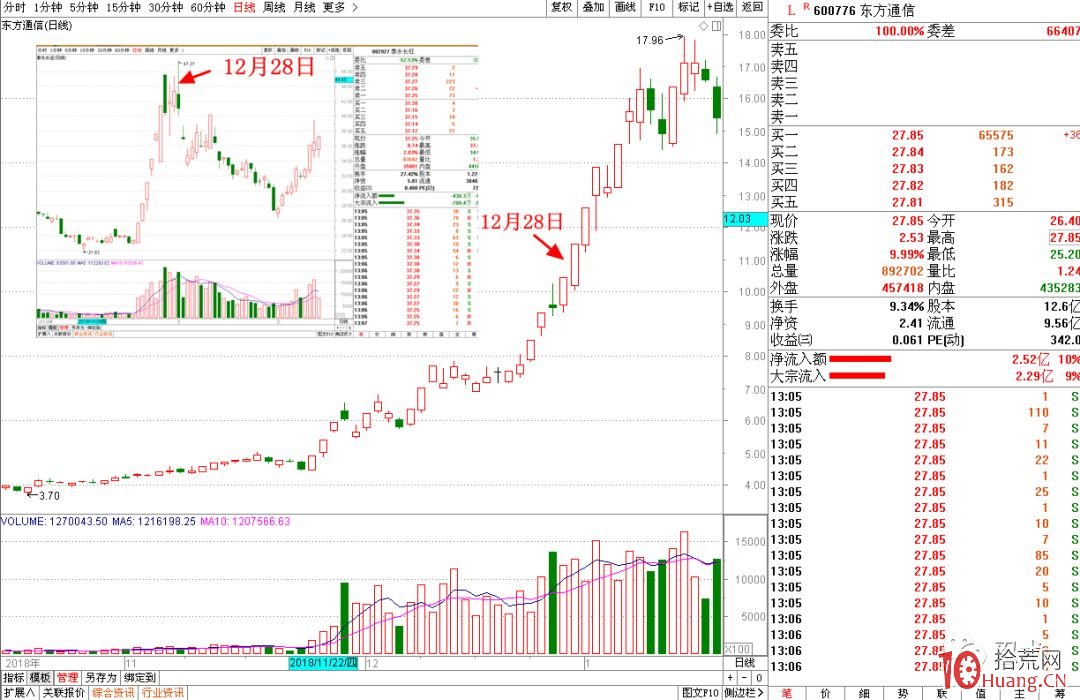Add stock via +自选 button
Viewport: 1080px width, 700px height.
point(720,7)
